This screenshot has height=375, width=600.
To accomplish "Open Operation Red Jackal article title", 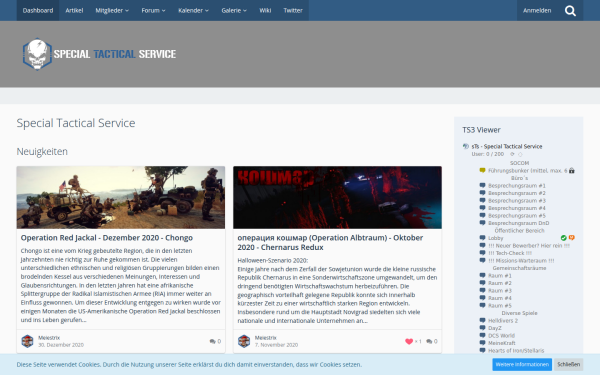I will click(x=107, y=238).
